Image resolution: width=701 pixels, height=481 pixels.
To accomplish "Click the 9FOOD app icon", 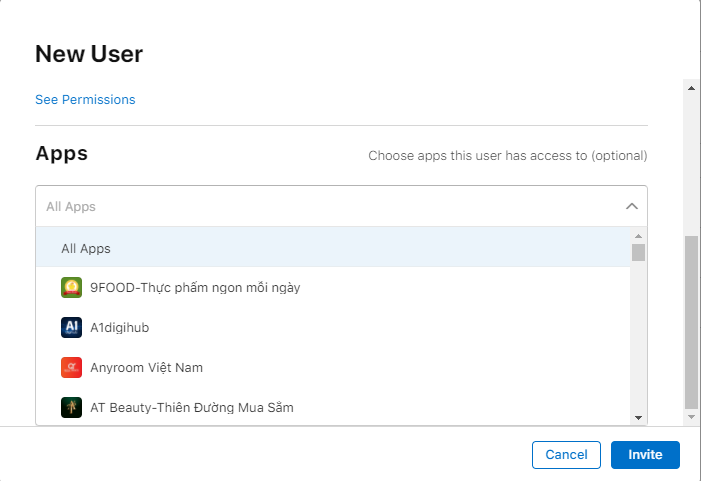I will pyautogui.click(x=71, y=288).
